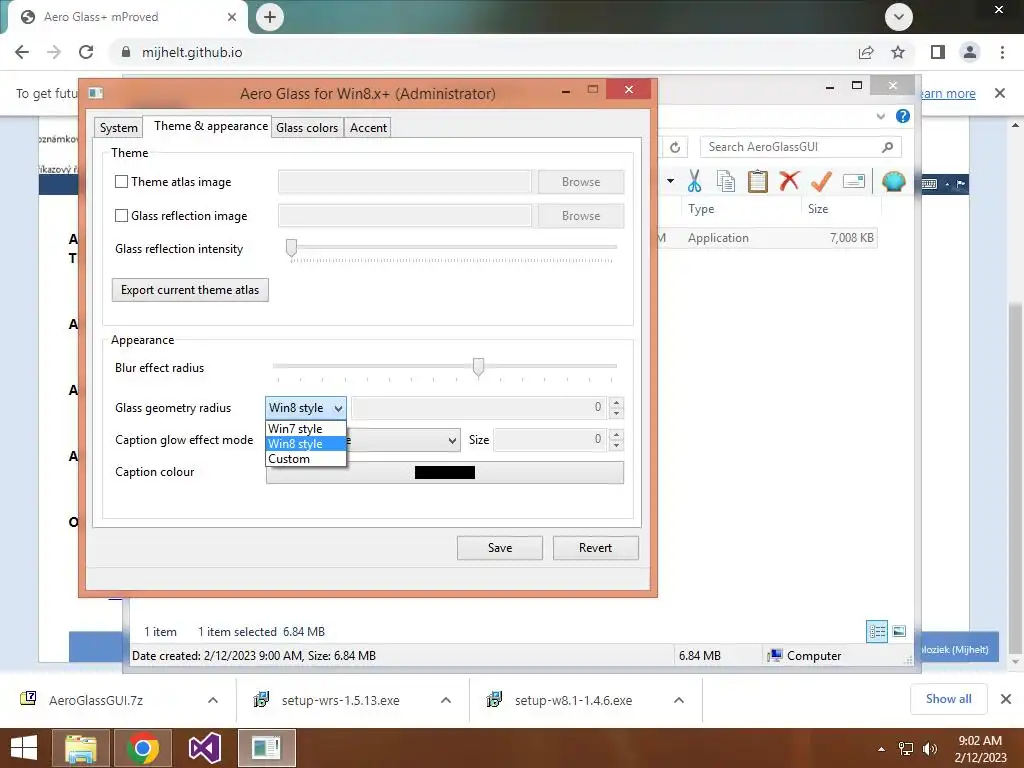Switch to the Glass colors tab
1024x768 pixels.
[307, 128]
